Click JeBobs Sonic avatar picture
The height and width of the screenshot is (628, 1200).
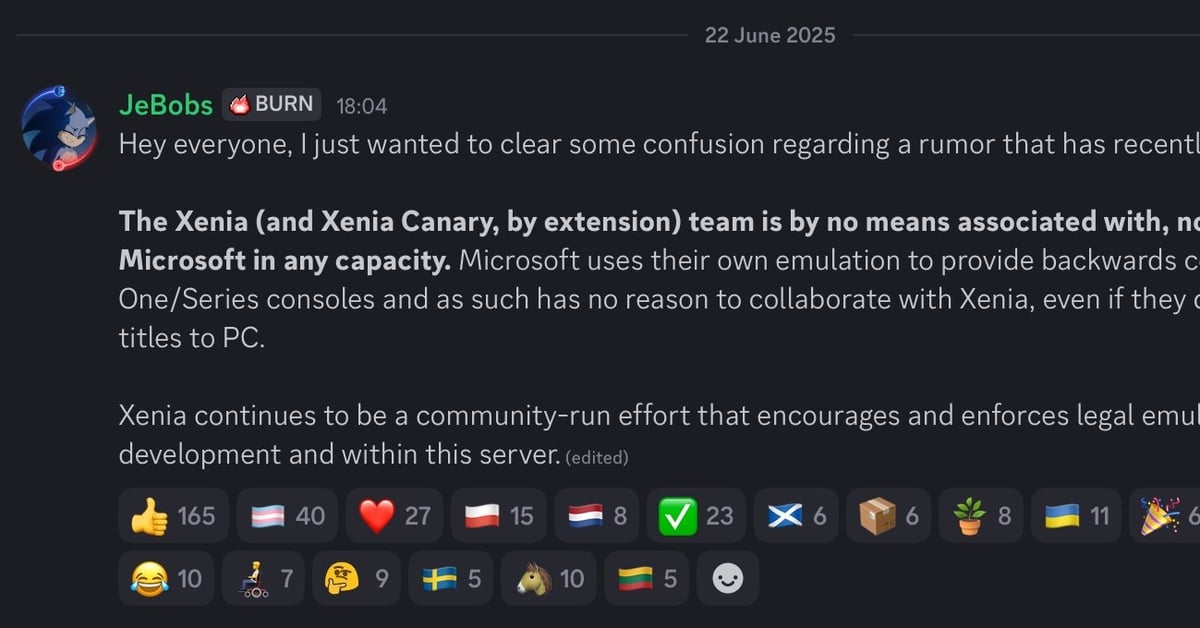click(59, 128)
